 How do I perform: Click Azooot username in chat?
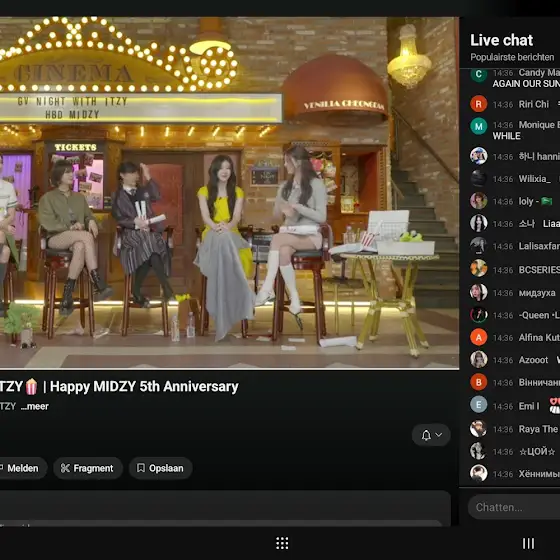click(533, 360)
